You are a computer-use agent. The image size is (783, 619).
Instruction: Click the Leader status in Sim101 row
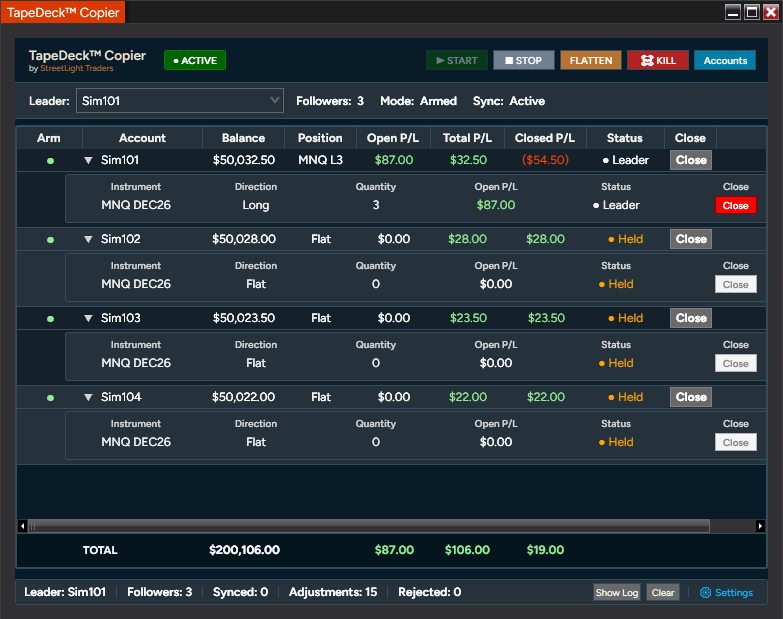[x=626, y=160]
